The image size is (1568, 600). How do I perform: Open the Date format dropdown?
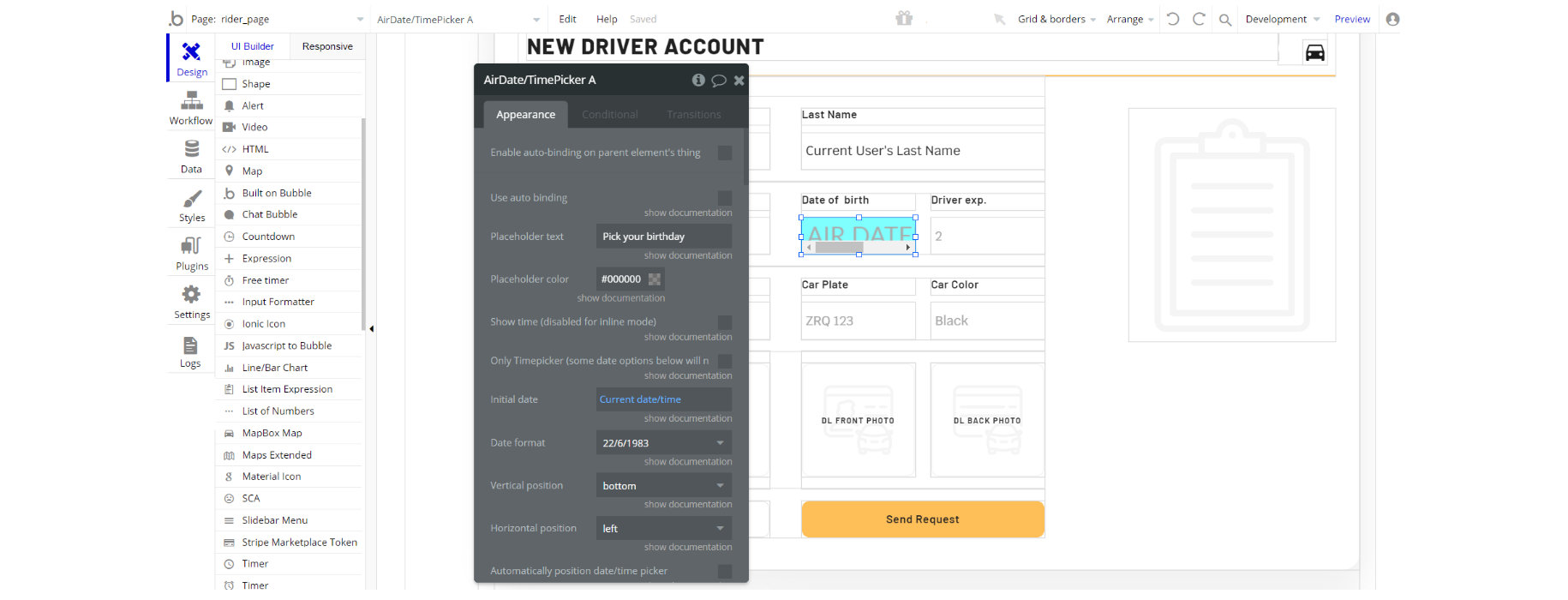(664, 443)
